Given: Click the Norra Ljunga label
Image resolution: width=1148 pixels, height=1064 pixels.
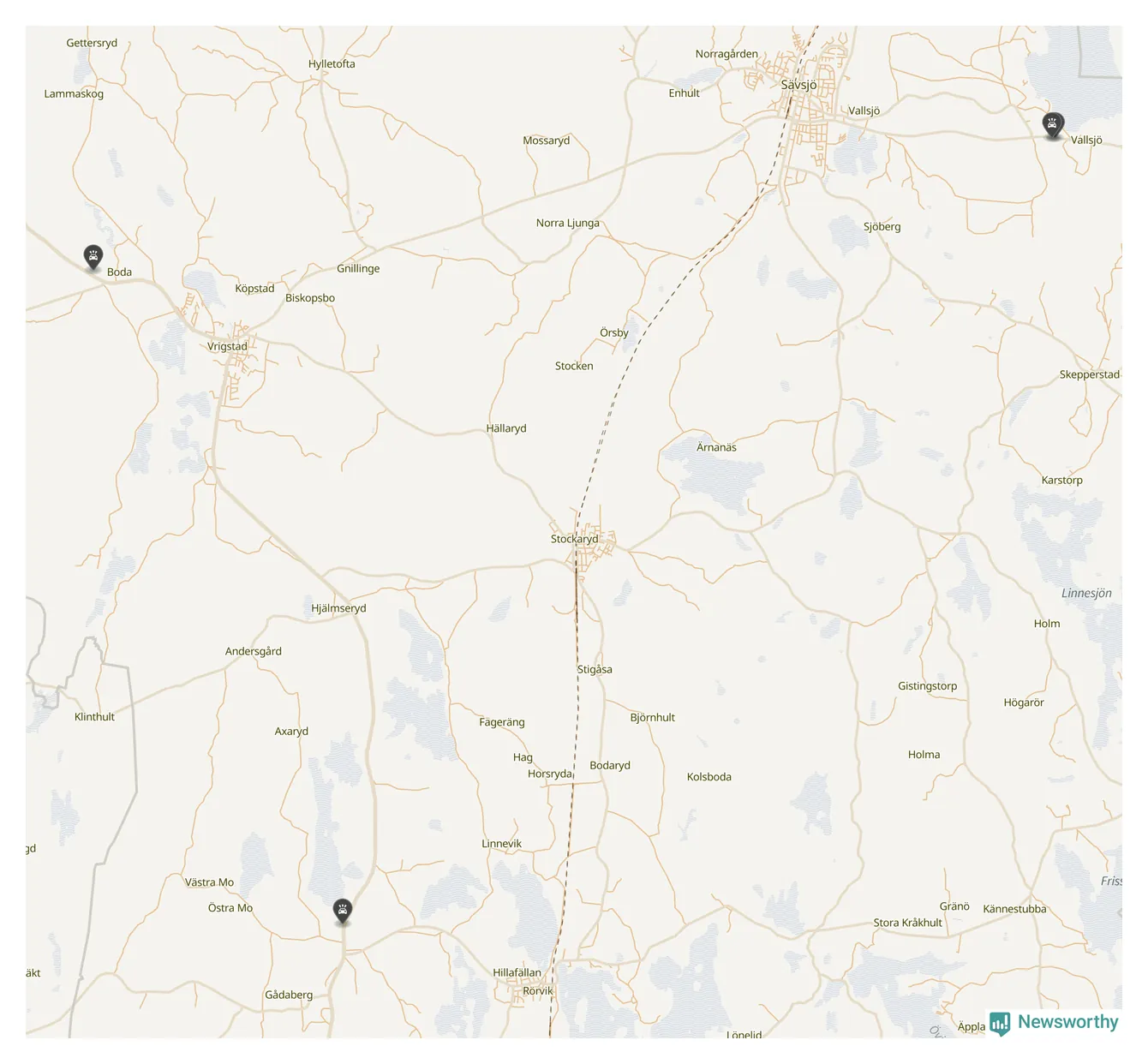Looking at the screenshot, I should [568, 223].
